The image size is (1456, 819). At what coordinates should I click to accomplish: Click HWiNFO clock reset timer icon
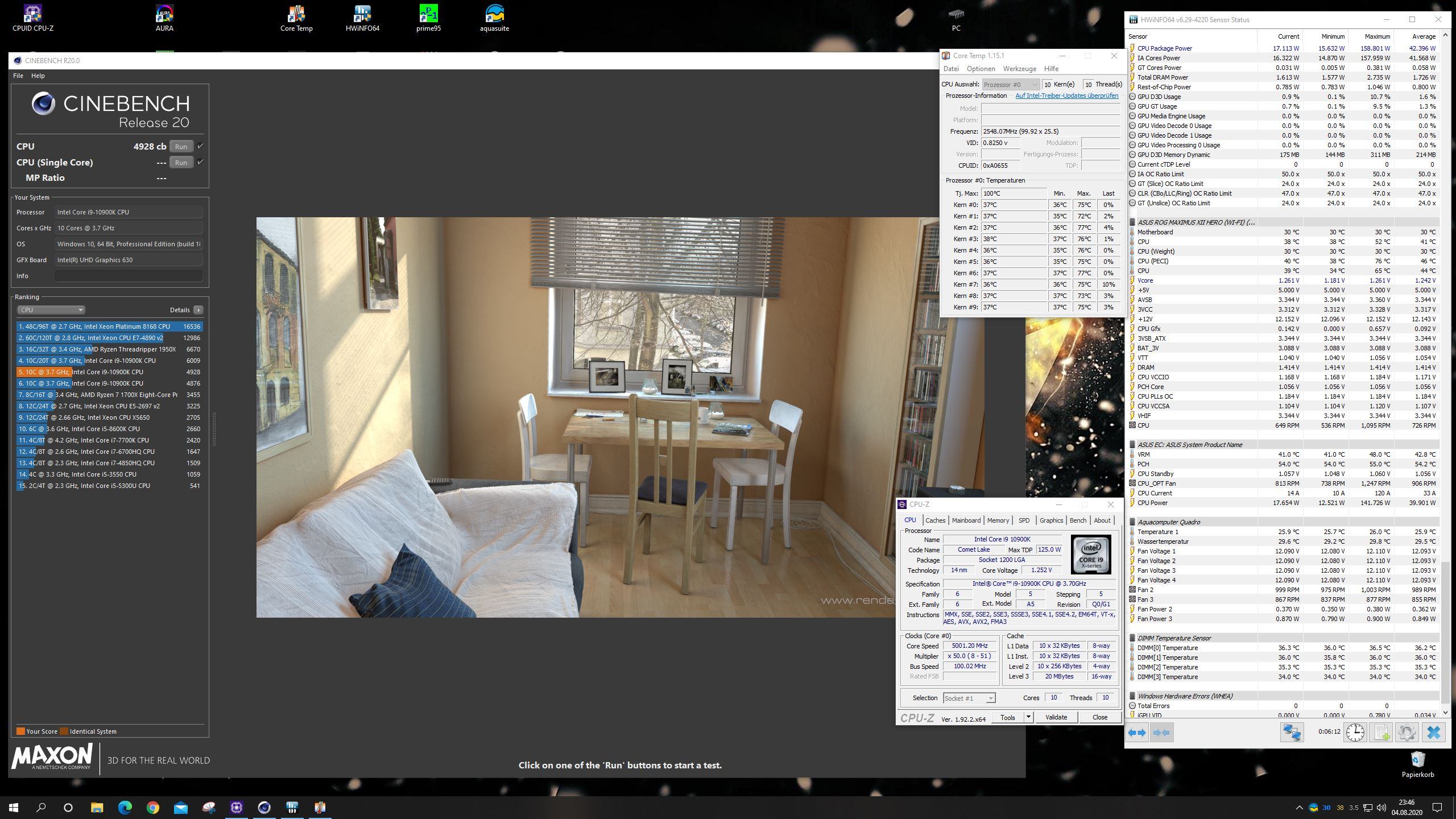[1355, 733]
